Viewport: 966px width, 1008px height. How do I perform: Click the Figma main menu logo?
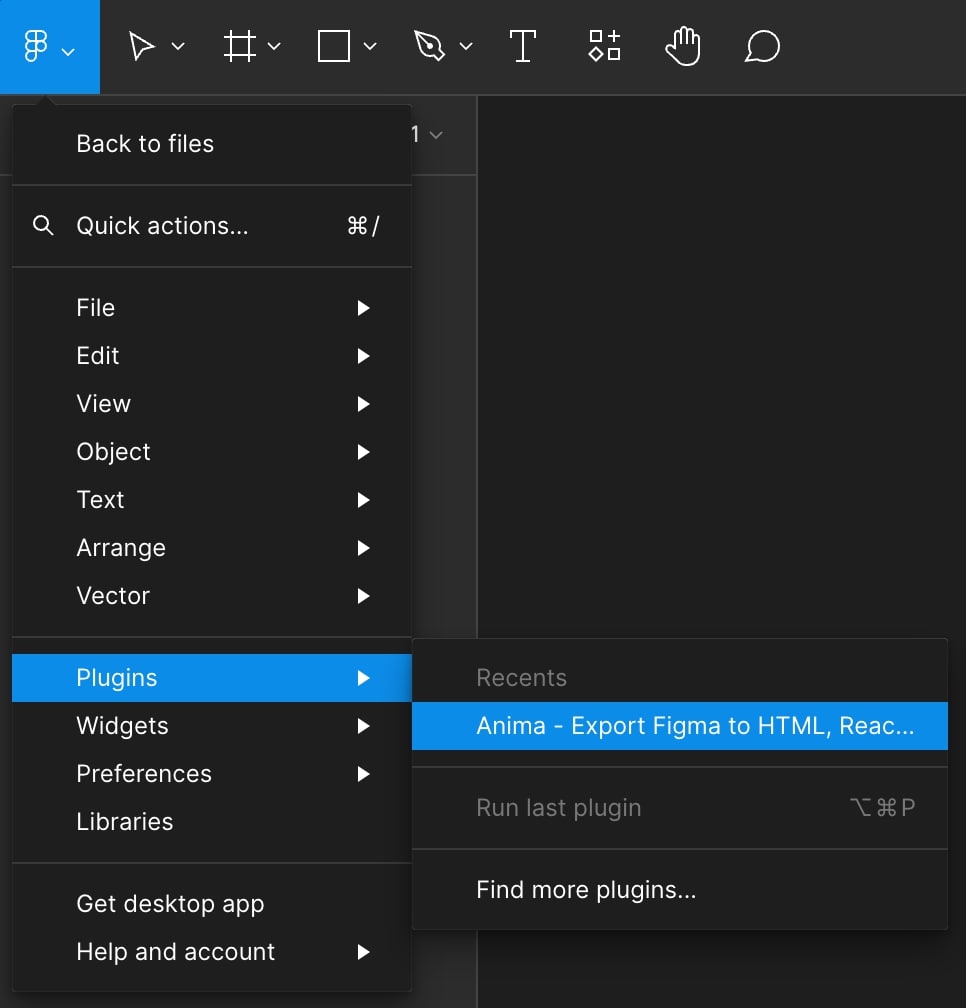tap(37, 47)
